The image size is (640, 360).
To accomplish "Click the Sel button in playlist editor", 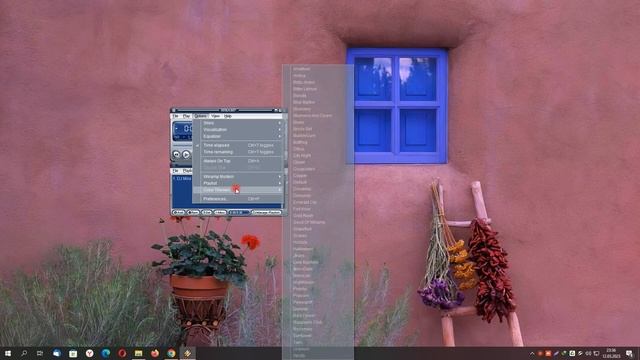I will [207, 212].
